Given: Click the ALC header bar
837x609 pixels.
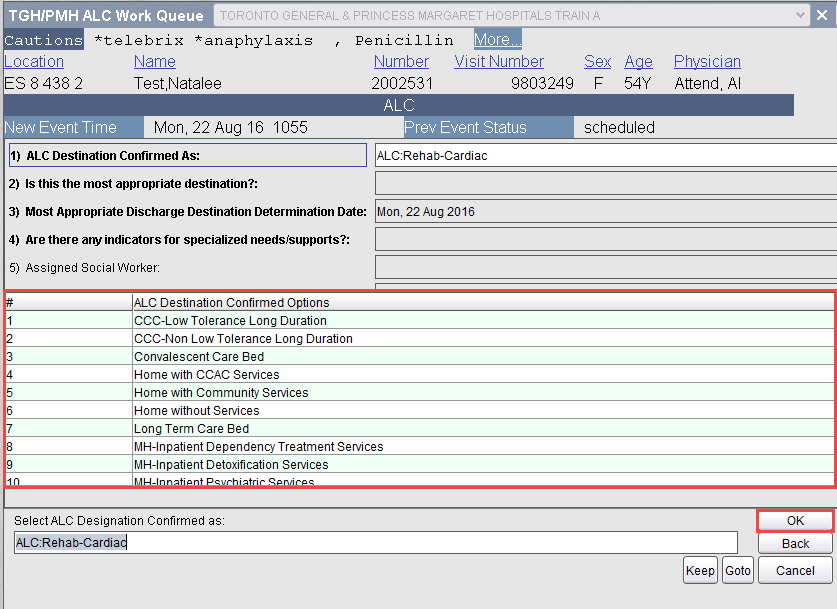Looking at the screenshot, I should 399,105.
